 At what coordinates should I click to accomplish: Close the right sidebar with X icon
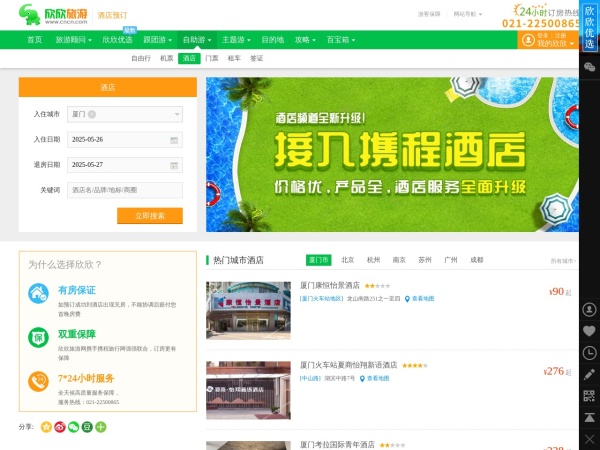point(589,439)
